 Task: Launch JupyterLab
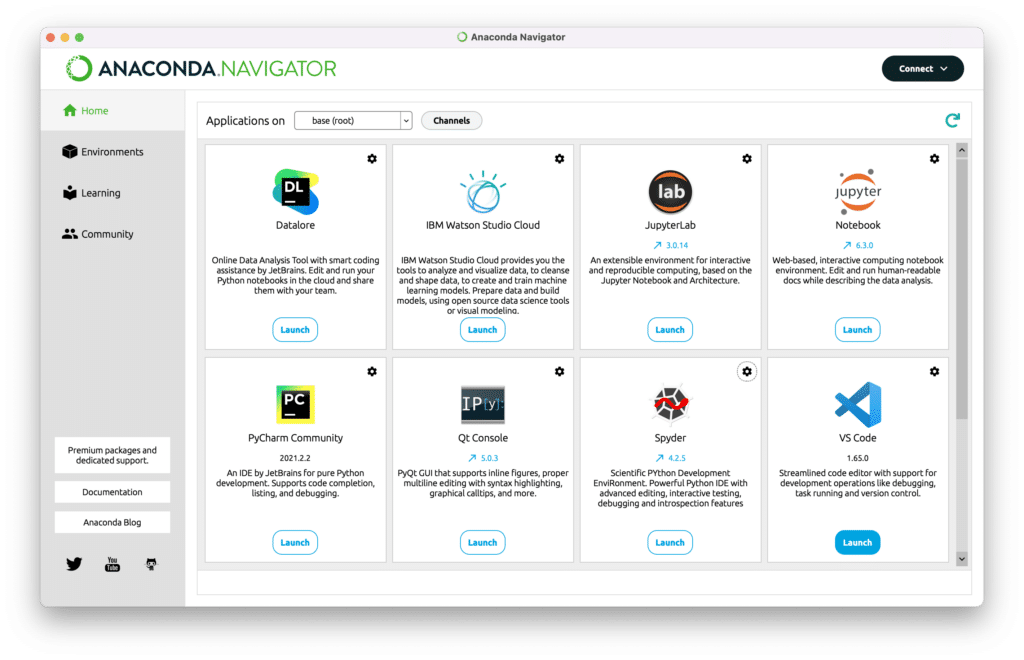point(670,330)
